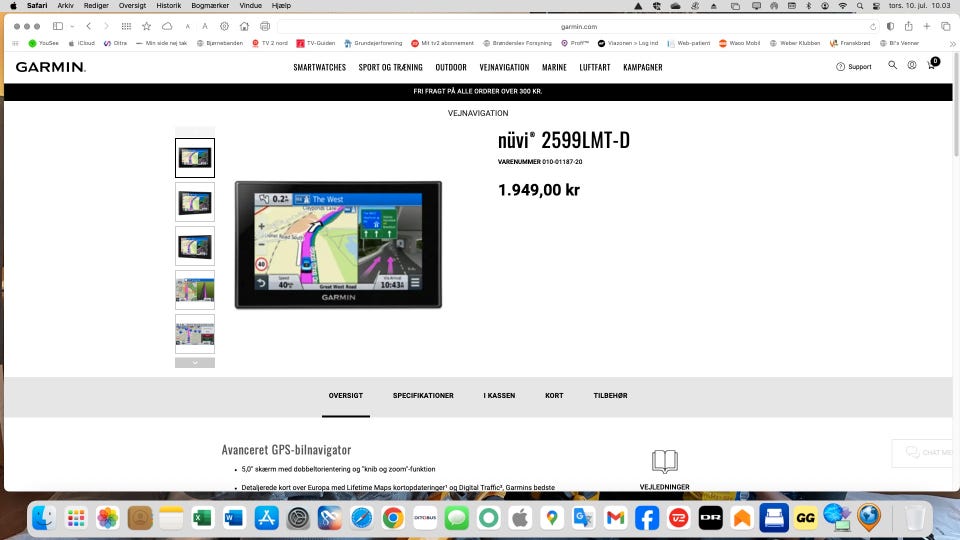Click the Support link

click(853, 67)
